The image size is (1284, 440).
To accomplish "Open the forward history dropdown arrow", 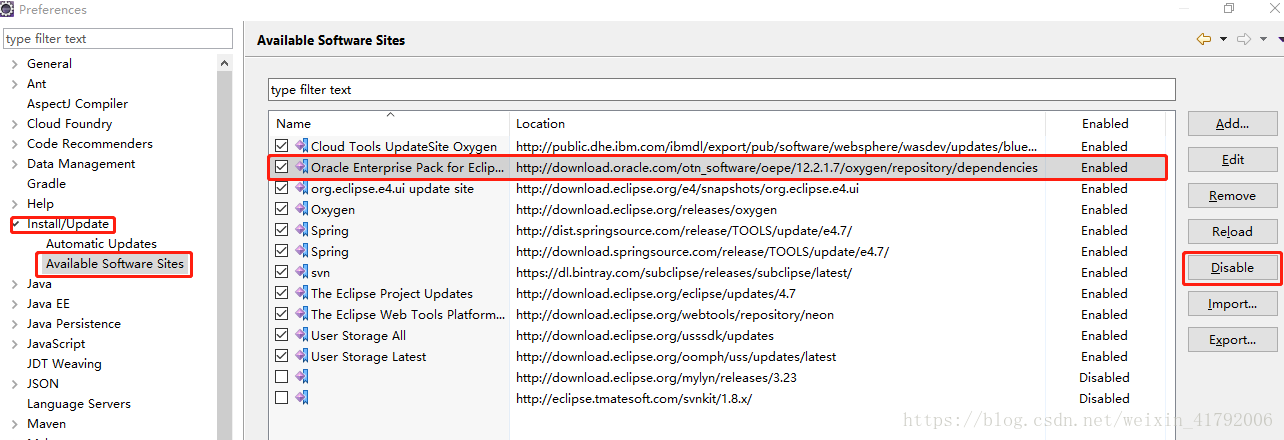I will [x=1263, y=39].
